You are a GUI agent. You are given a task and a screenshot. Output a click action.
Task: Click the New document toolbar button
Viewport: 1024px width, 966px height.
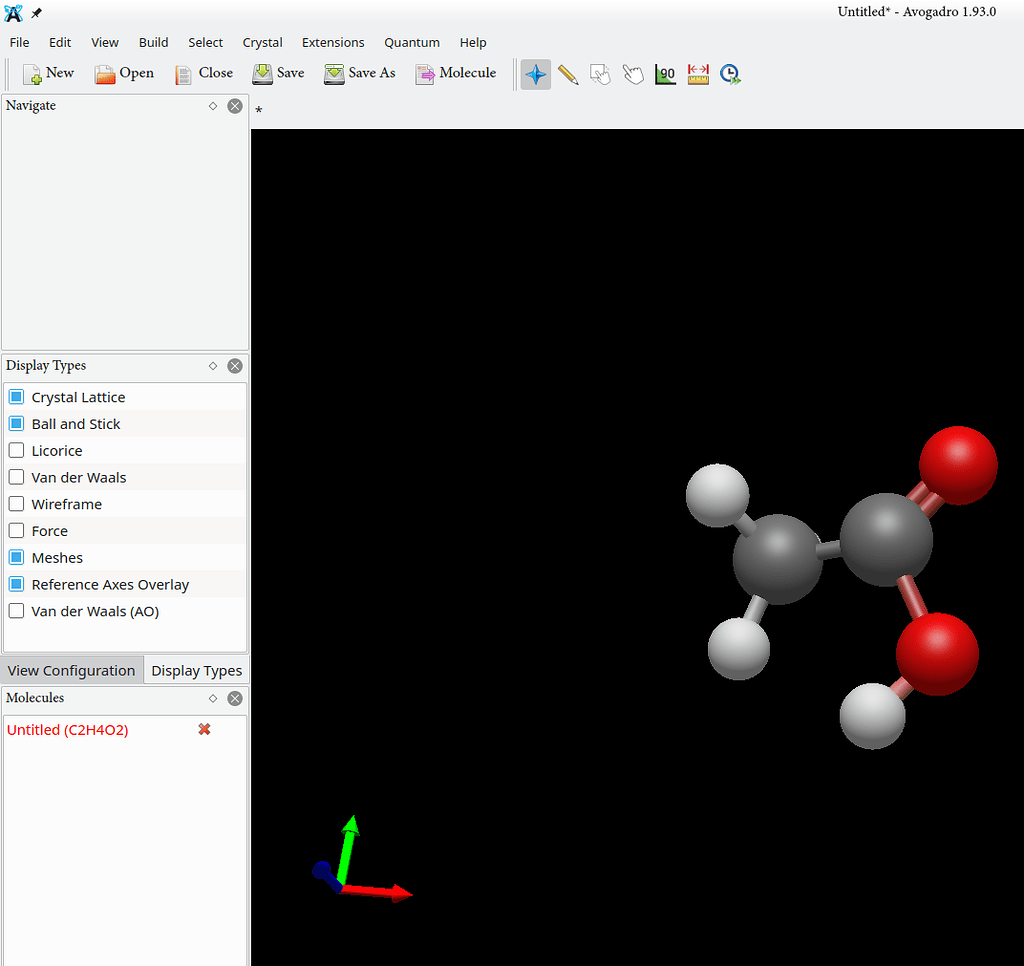pos(48,73)
